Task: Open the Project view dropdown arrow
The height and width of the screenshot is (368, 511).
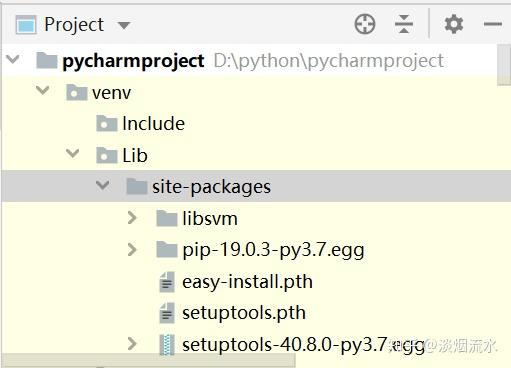Action: (124, 25)
